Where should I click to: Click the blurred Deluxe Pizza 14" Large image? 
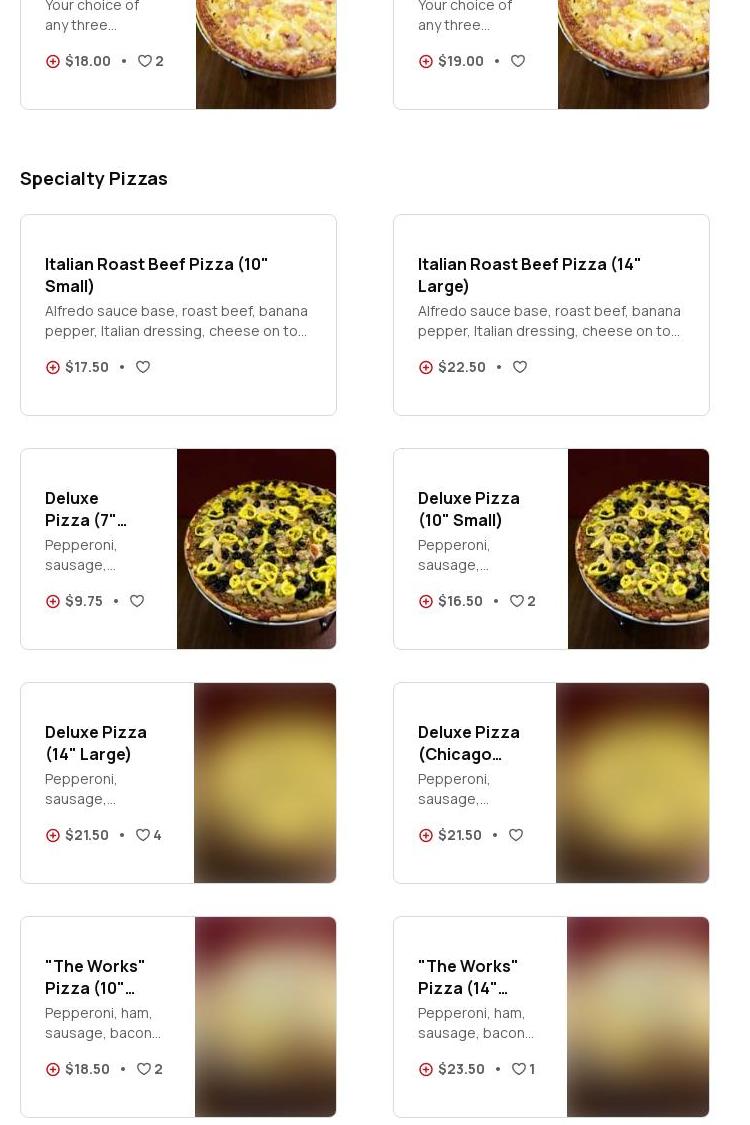264,783
